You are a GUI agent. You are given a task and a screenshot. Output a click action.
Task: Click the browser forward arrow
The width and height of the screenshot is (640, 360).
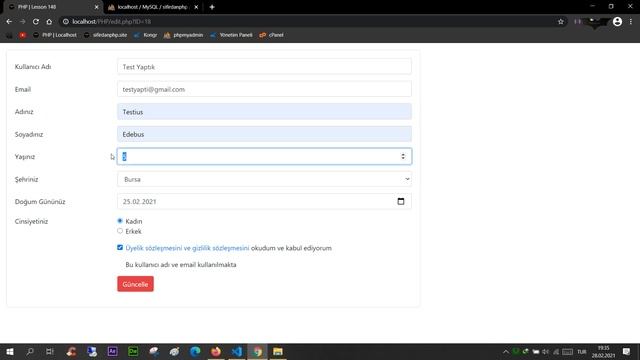(x=22, y=22)
